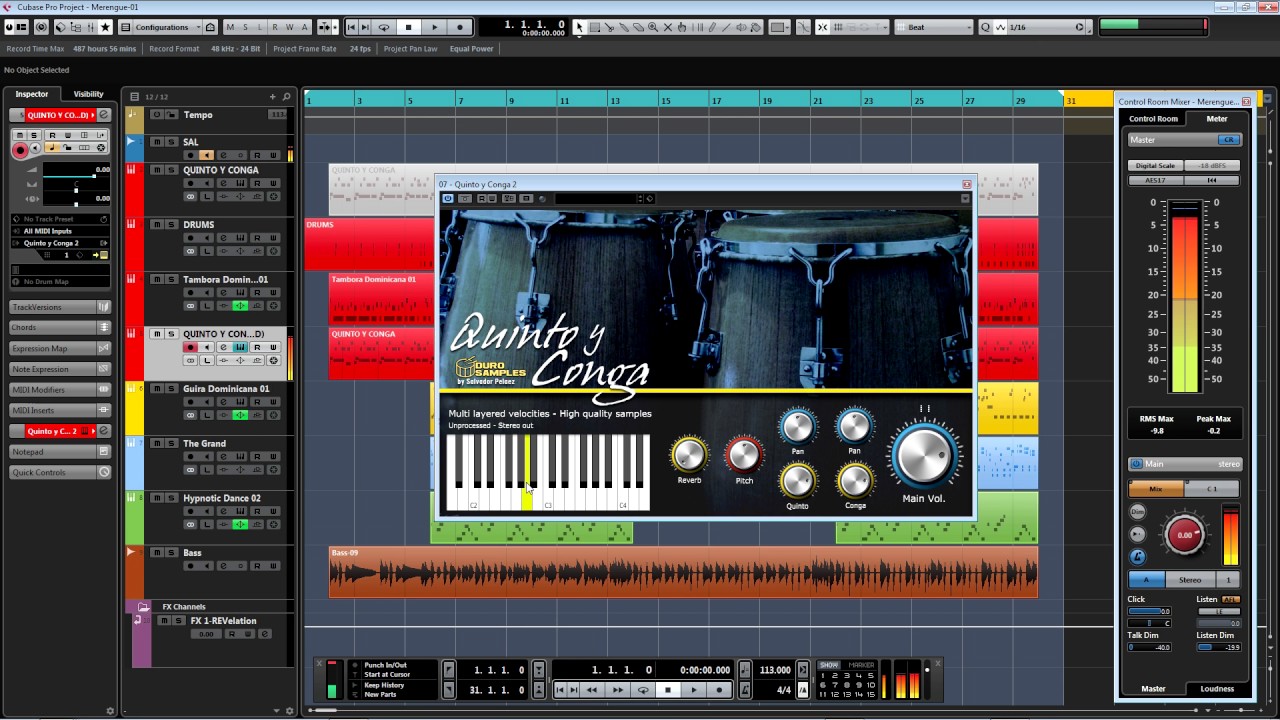
Task: Switch to Master tab at bottom
Action: point(1153,688)
